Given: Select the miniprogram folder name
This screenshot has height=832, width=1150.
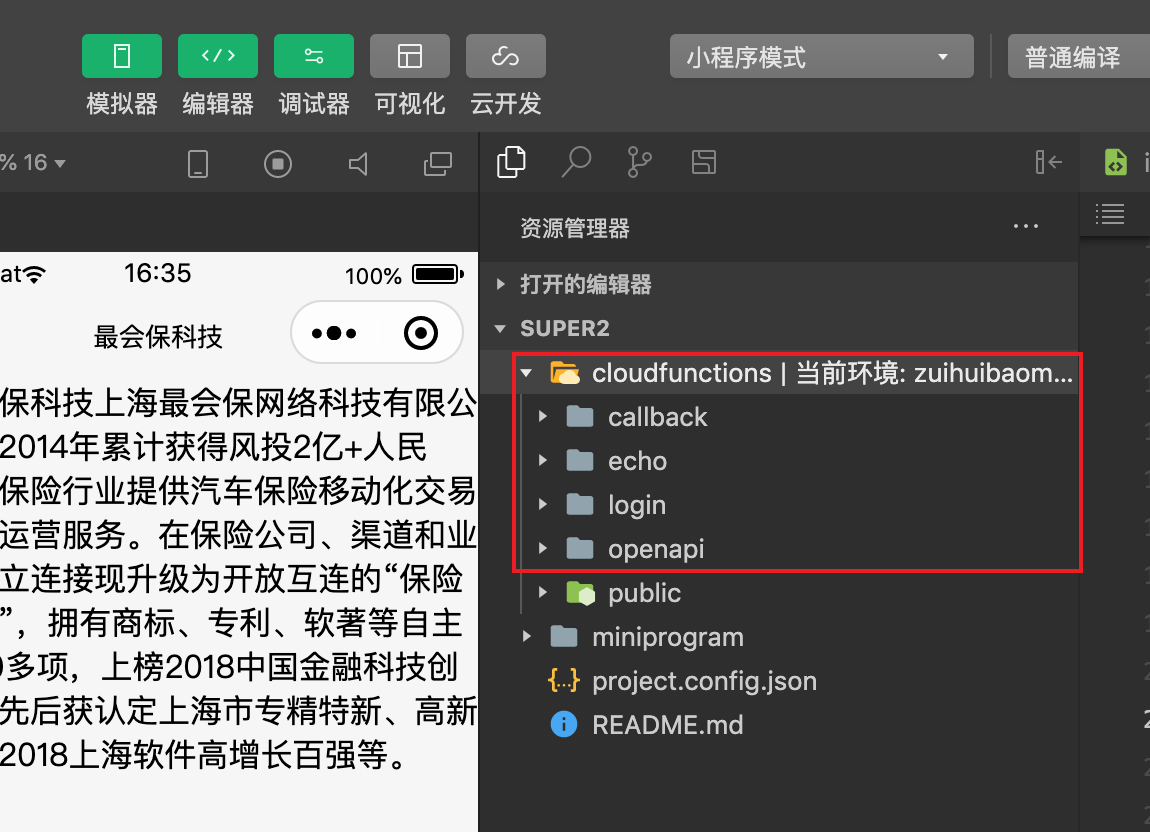Looking at the screenshot, I should pyautogui.click(x=667, y=637).
